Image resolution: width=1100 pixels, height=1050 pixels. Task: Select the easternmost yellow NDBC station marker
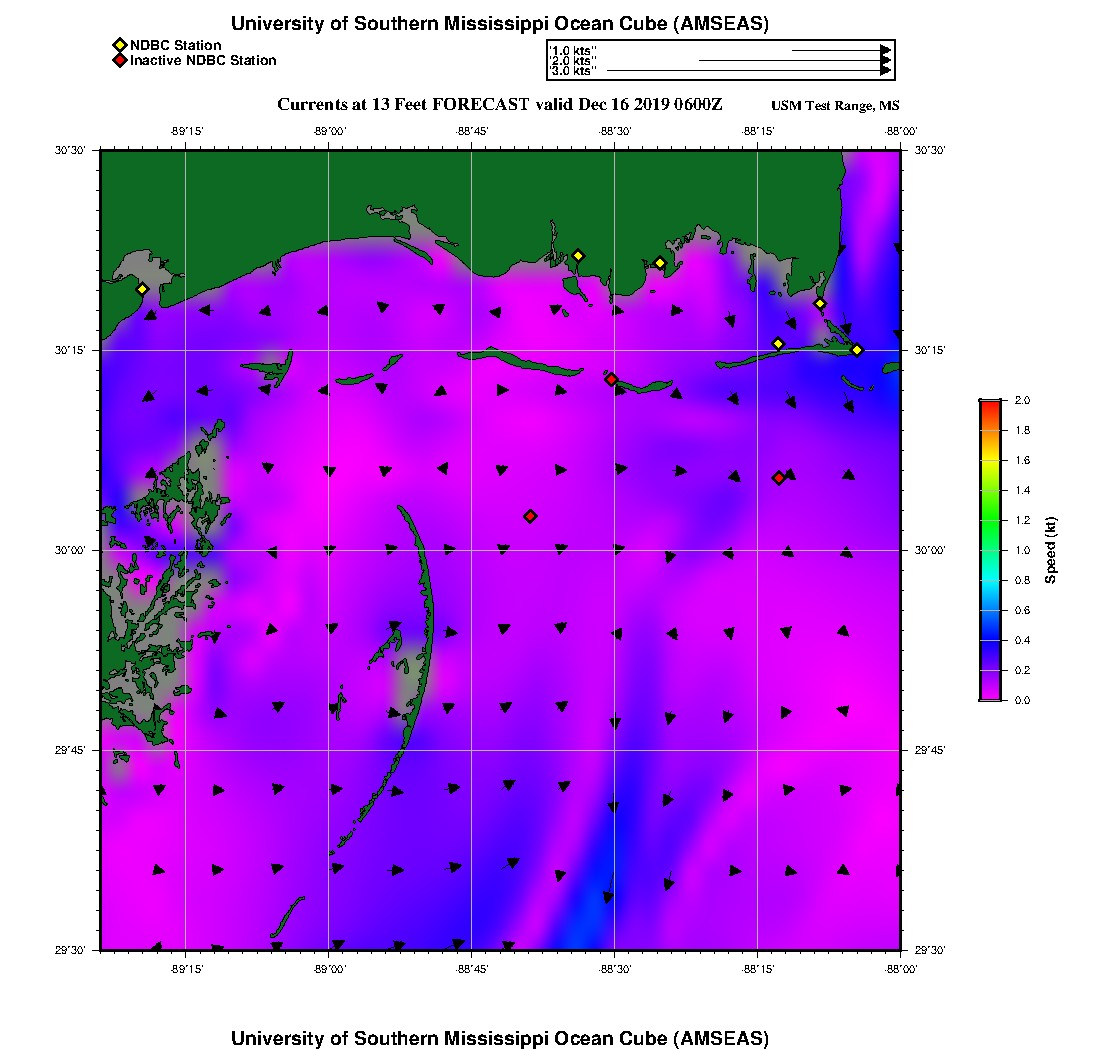click(857, 349)
